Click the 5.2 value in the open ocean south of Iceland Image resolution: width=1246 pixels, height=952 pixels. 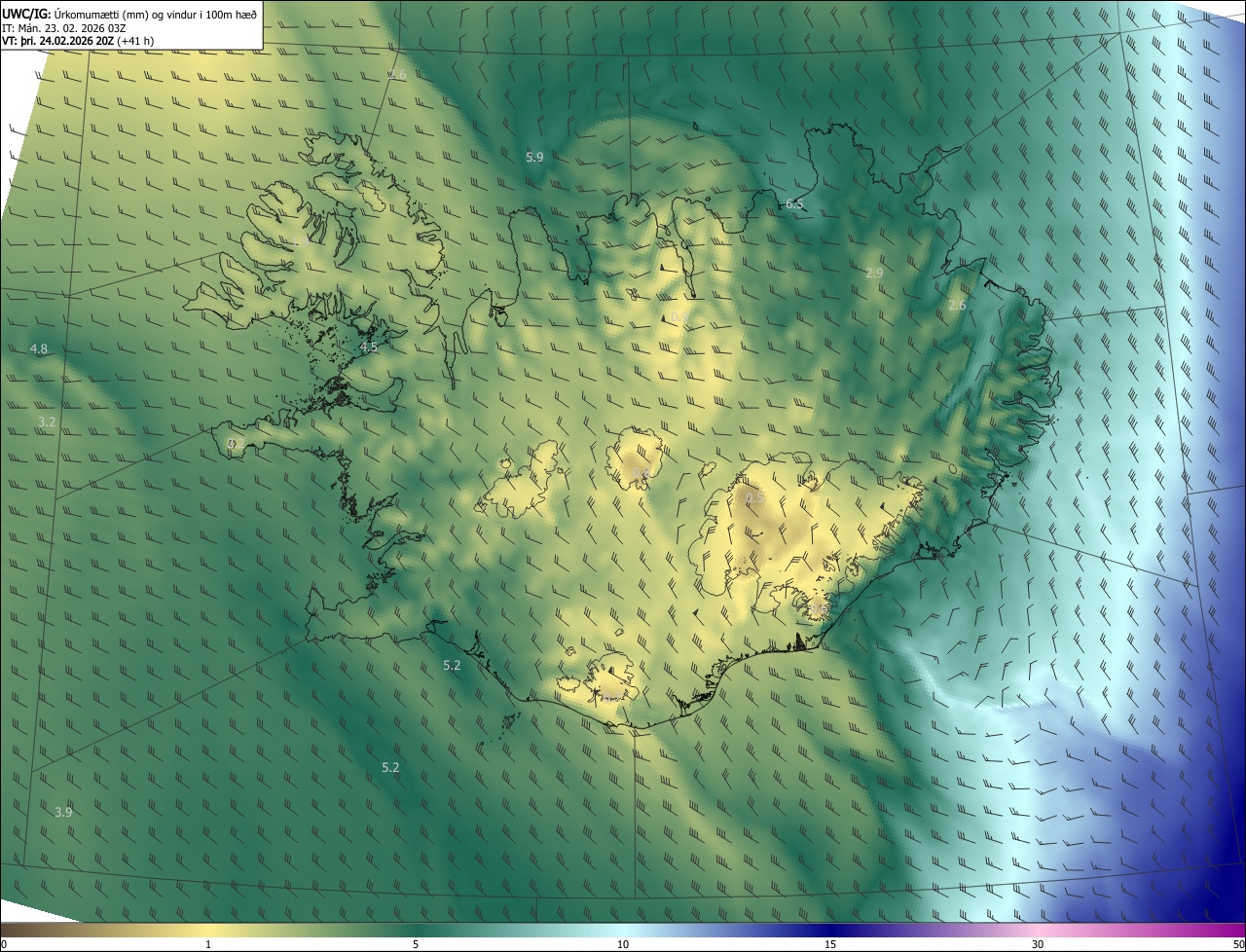click(x=390, y=767)
